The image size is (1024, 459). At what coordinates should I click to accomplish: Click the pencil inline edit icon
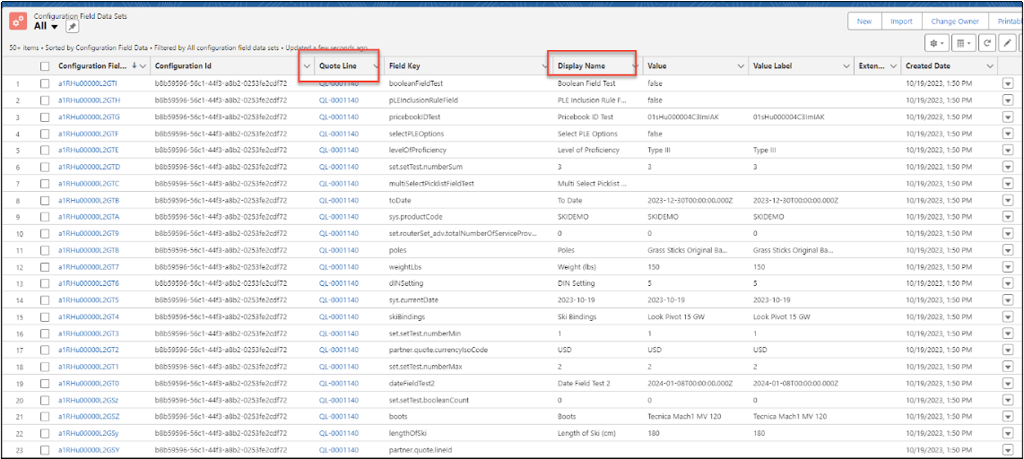[x=1007, y=42]
